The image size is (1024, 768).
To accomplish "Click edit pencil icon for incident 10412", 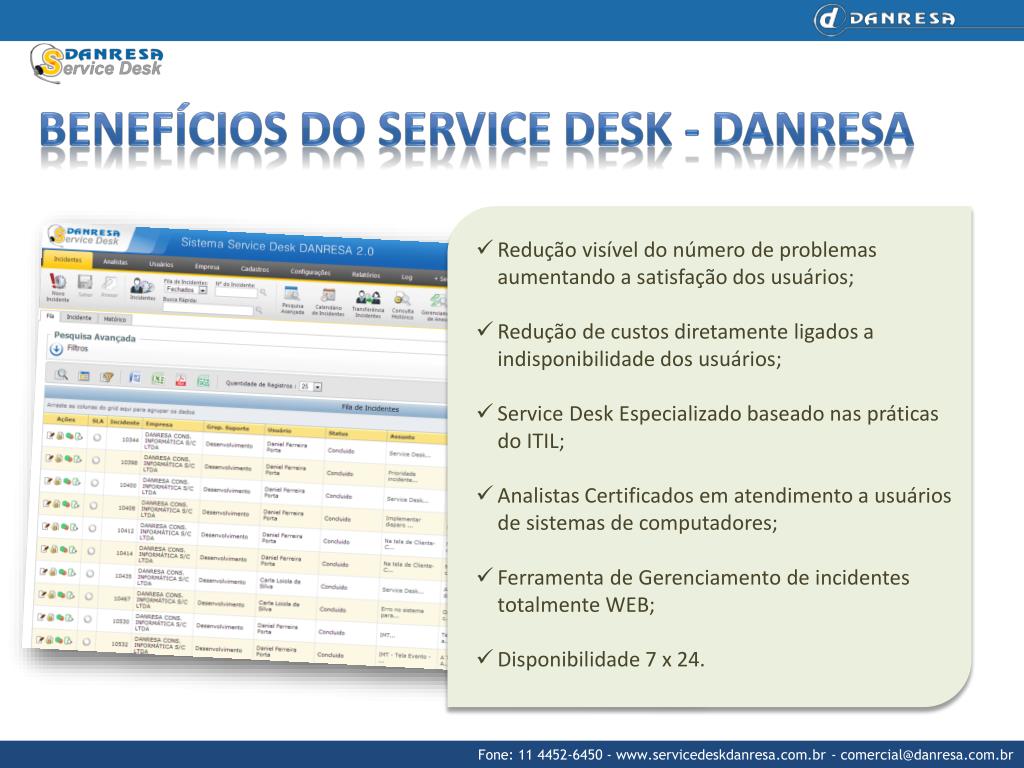I will coord(46,526).
